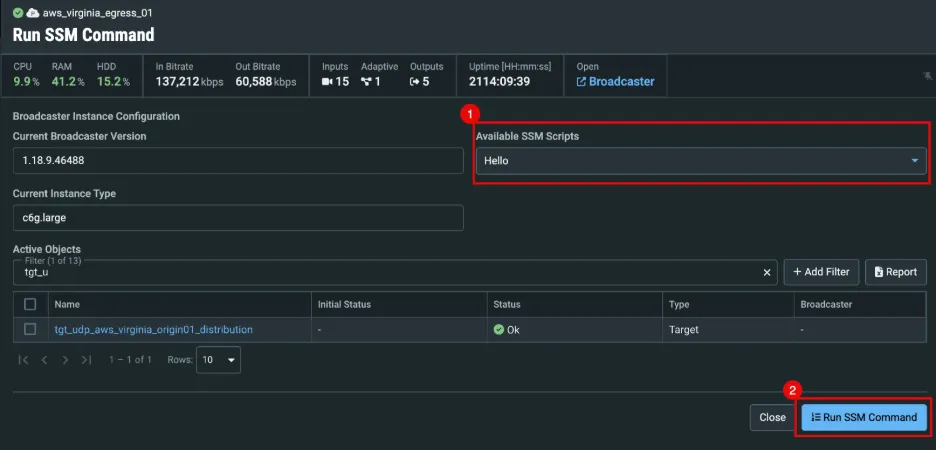Screen dimensions: 936x450
Task: Check the tgt_udp_aws_virginia_origin01_distribution row
Action: (30, 329)
